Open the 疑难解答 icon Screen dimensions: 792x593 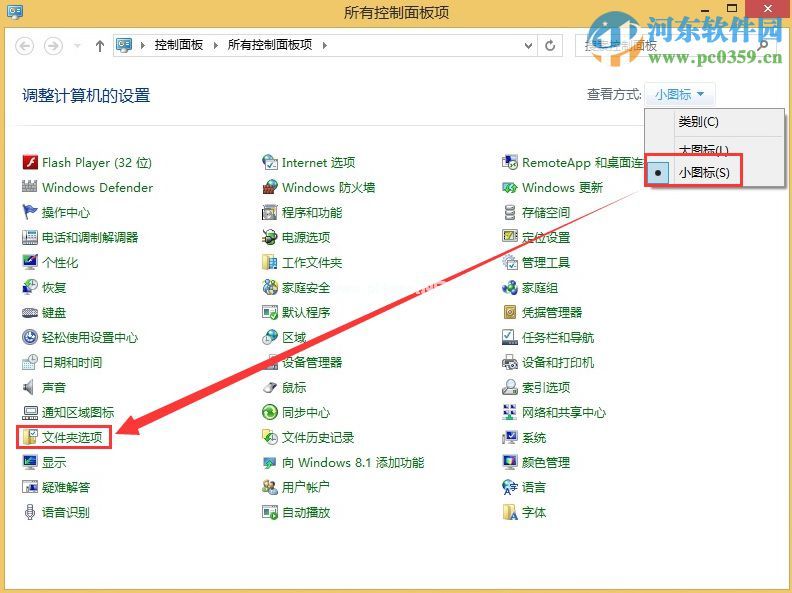coord(30,487)
